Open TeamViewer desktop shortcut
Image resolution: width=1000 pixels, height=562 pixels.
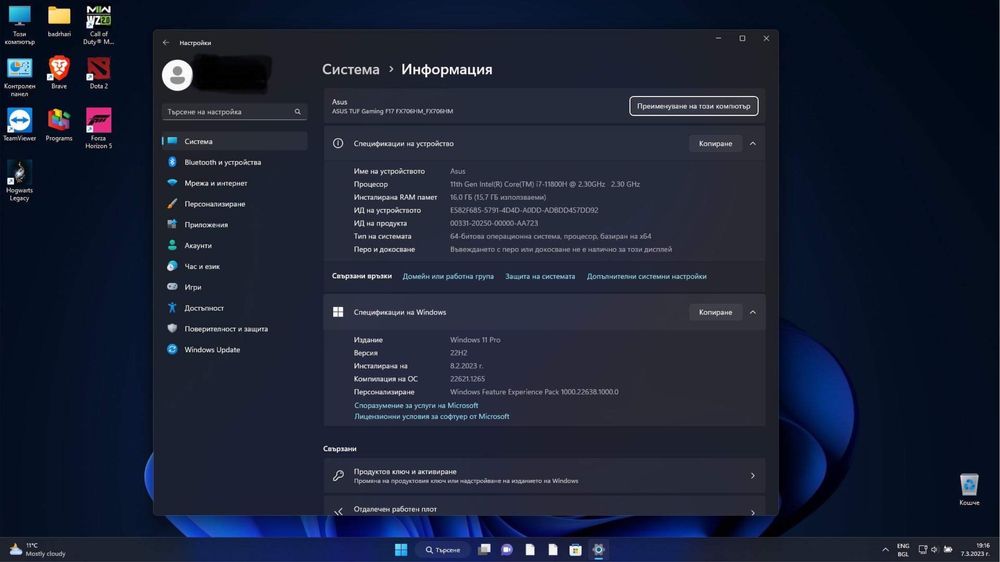(x=20, y=125)
